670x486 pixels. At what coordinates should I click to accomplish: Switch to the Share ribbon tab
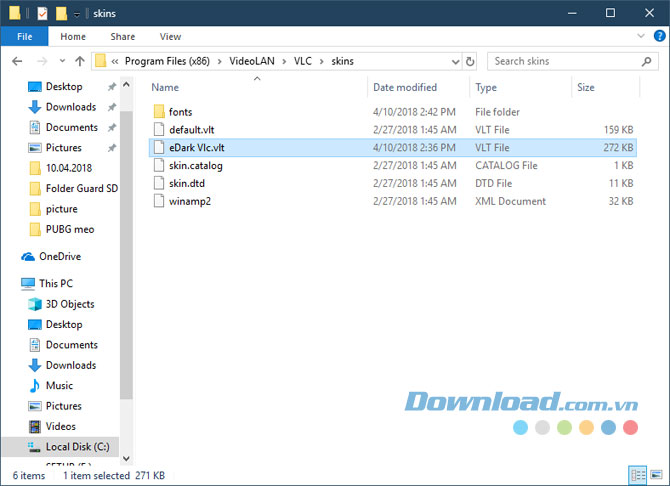(123, 37)
